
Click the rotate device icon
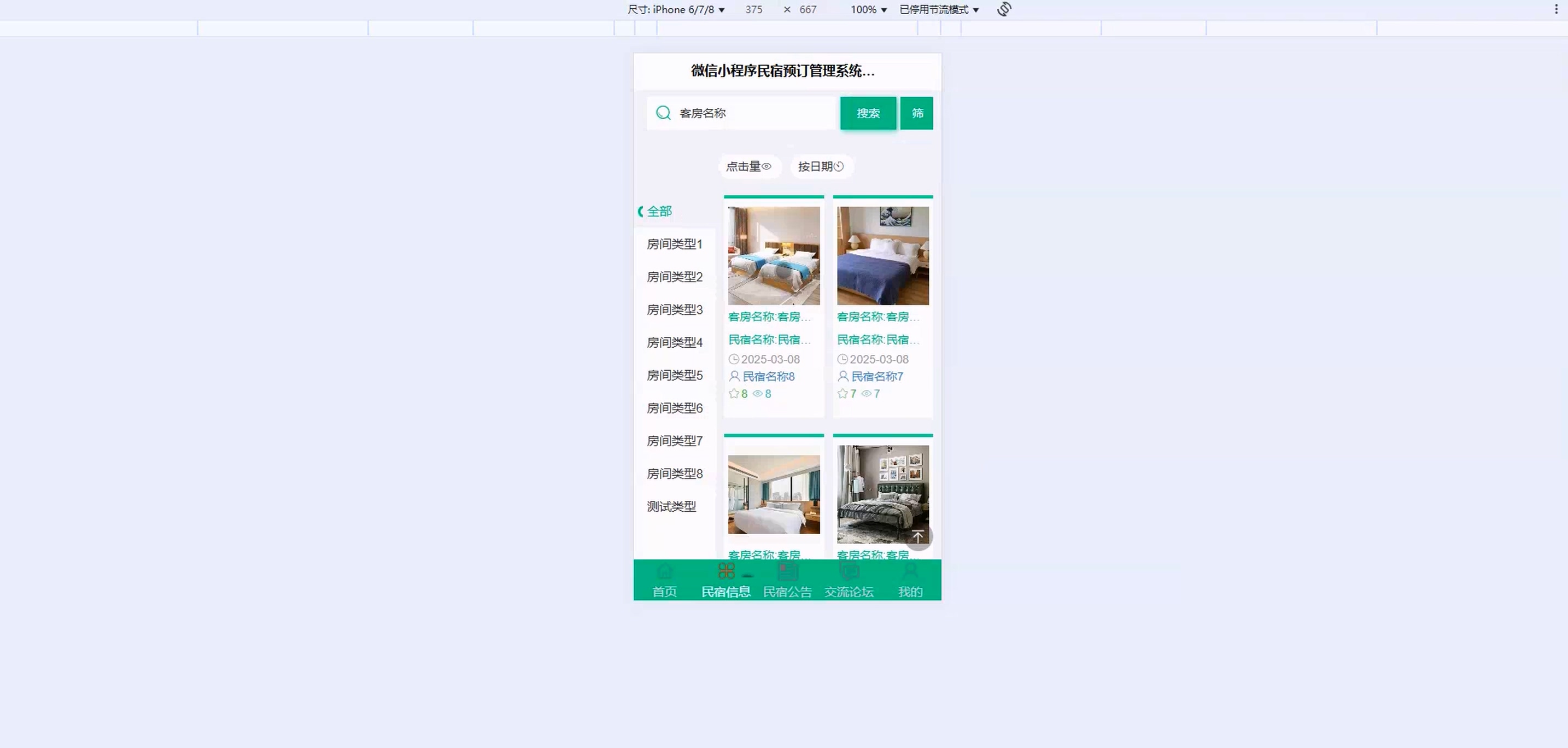[x=1004, y=9]
